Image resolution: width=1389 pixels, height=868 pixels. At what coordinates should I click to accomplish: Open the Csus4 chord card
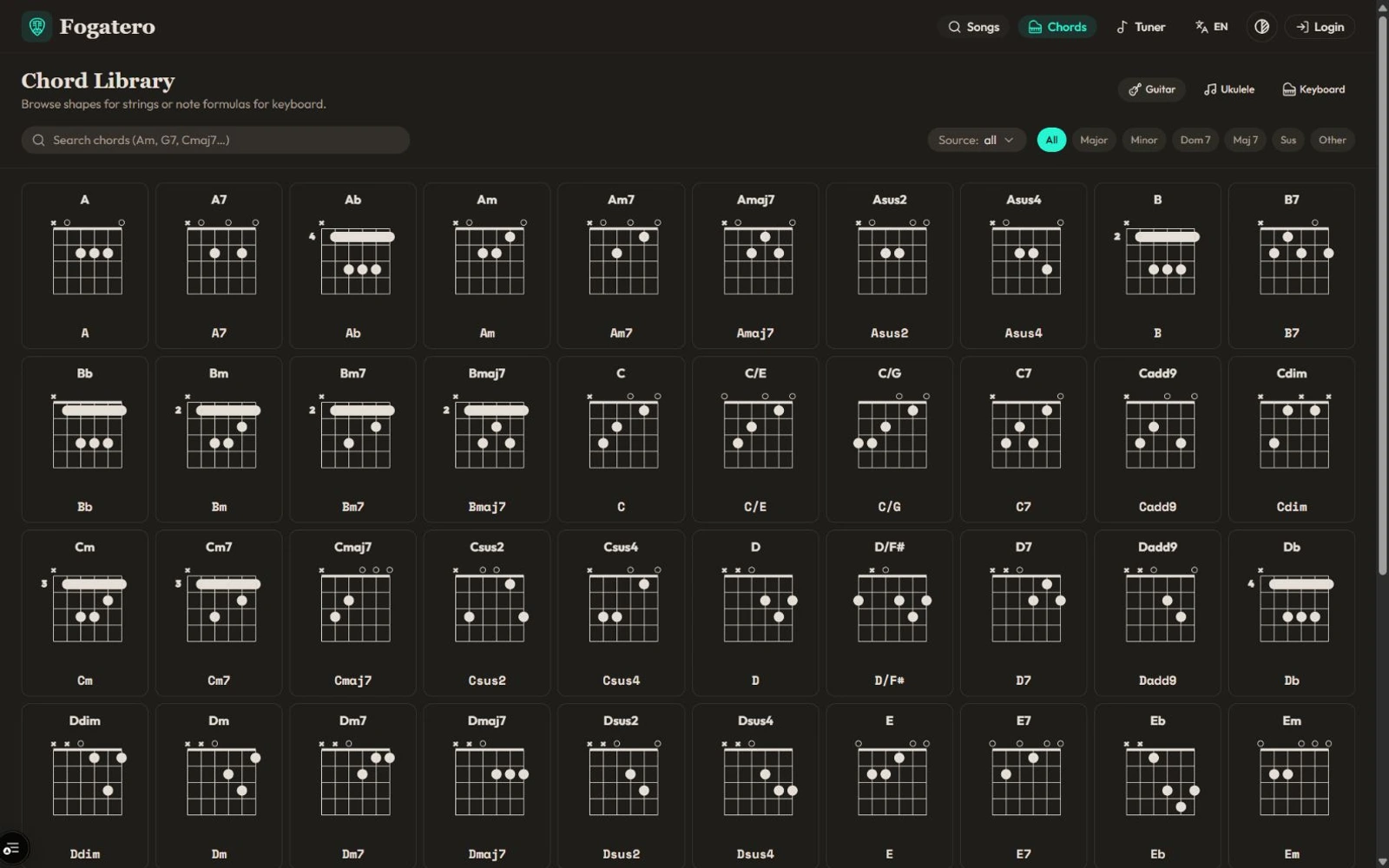point(621,613)
